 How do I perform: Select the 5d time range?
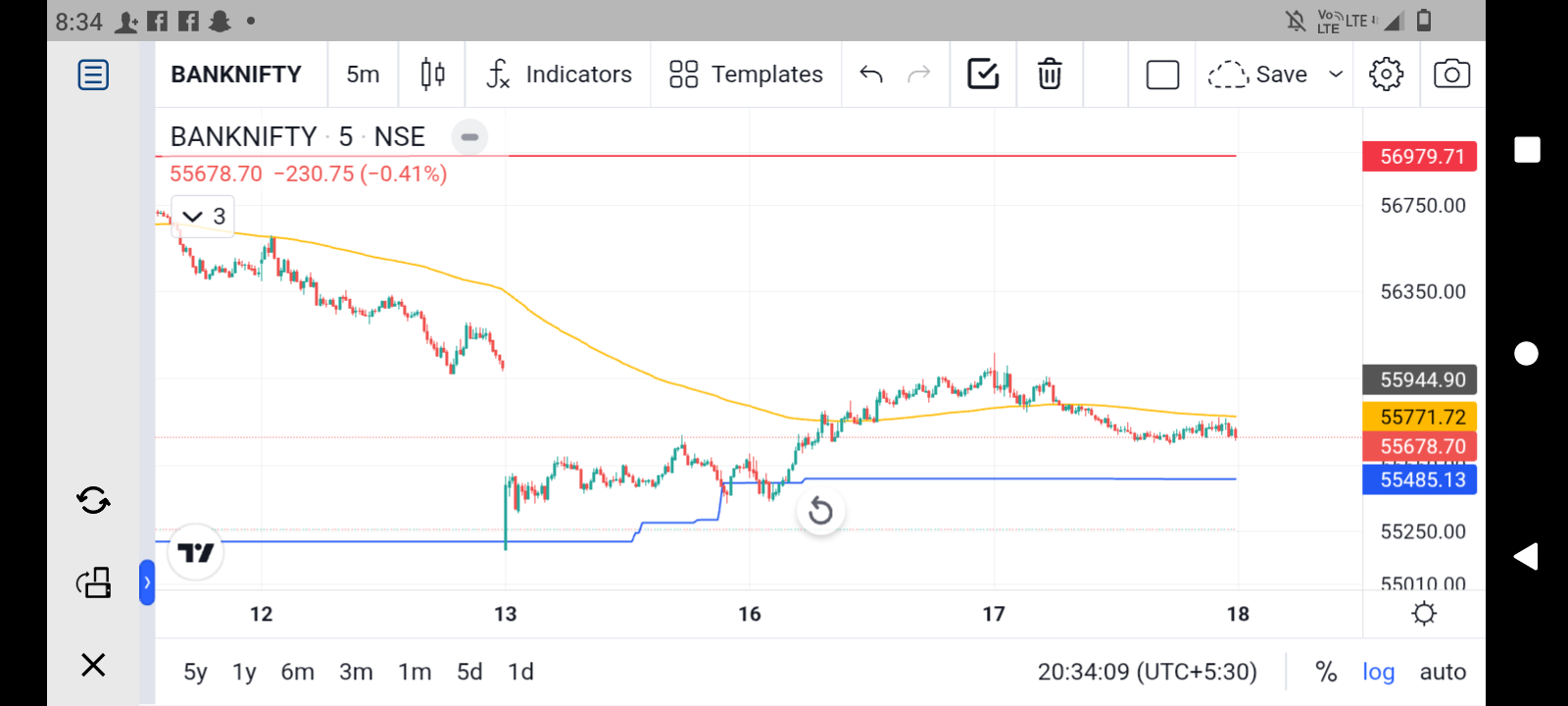pyautogui.click(x=469, y=672)
